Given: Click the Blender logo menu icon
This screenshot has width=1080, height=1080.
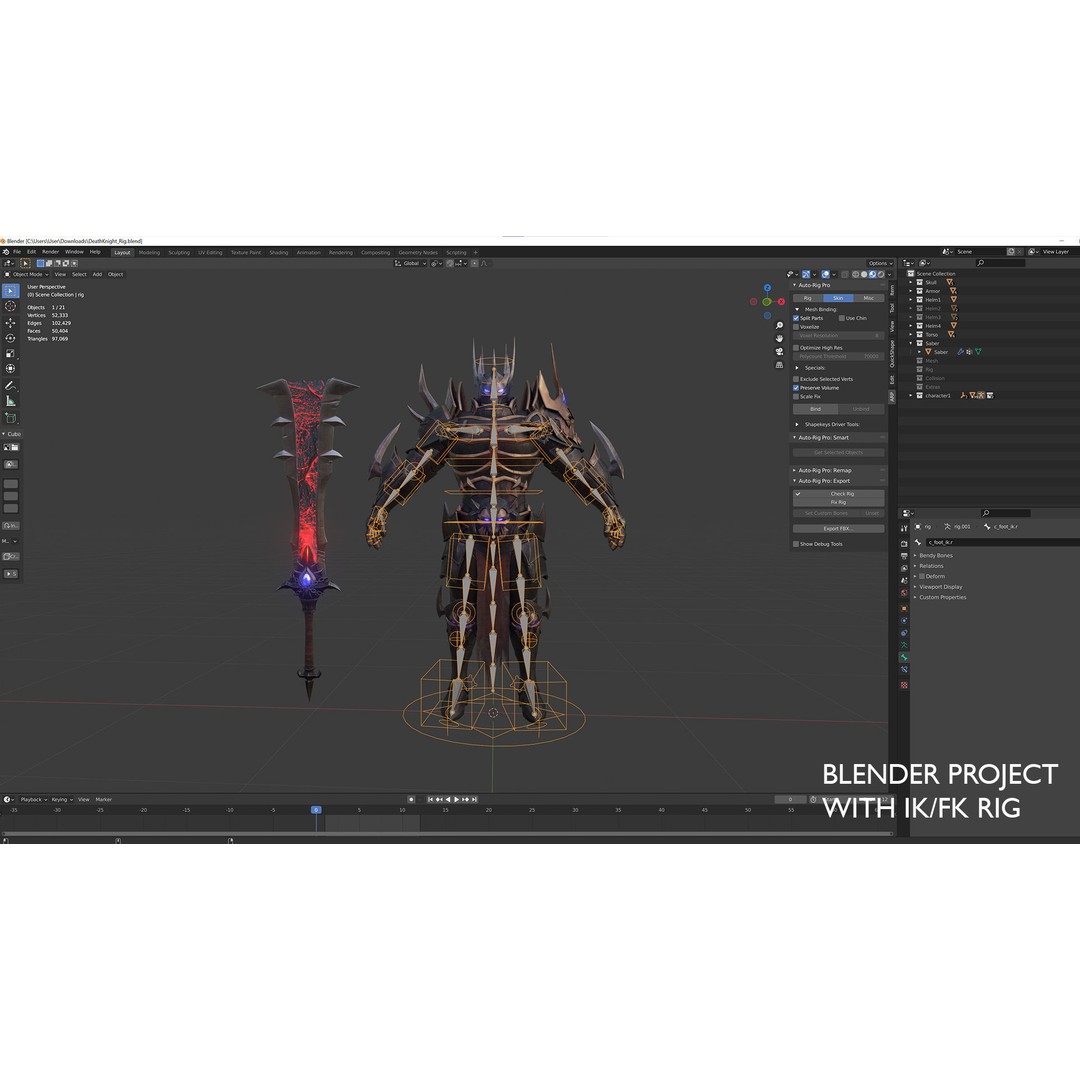Looking at the screenshot, I should click(5, 252).
